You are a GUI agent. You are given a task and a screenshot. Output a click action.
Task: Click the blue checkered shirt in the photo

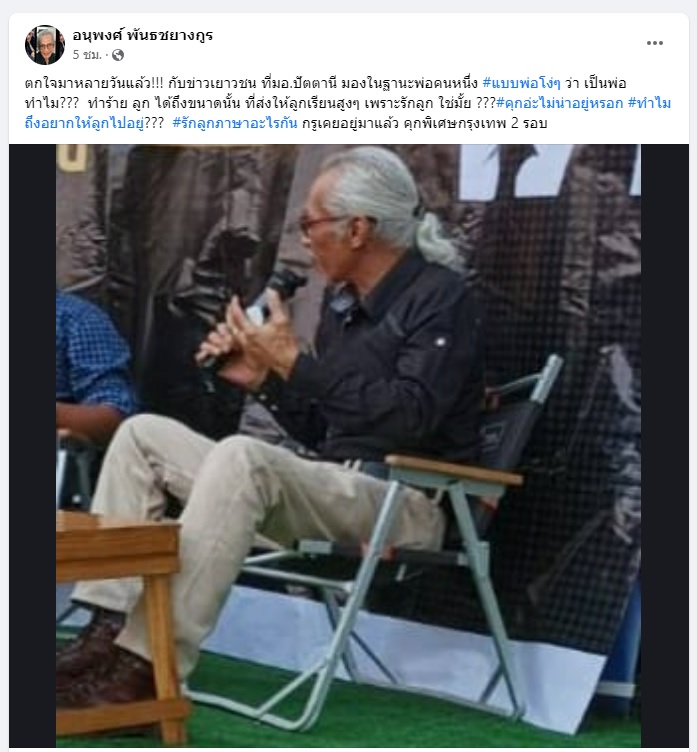92,352
